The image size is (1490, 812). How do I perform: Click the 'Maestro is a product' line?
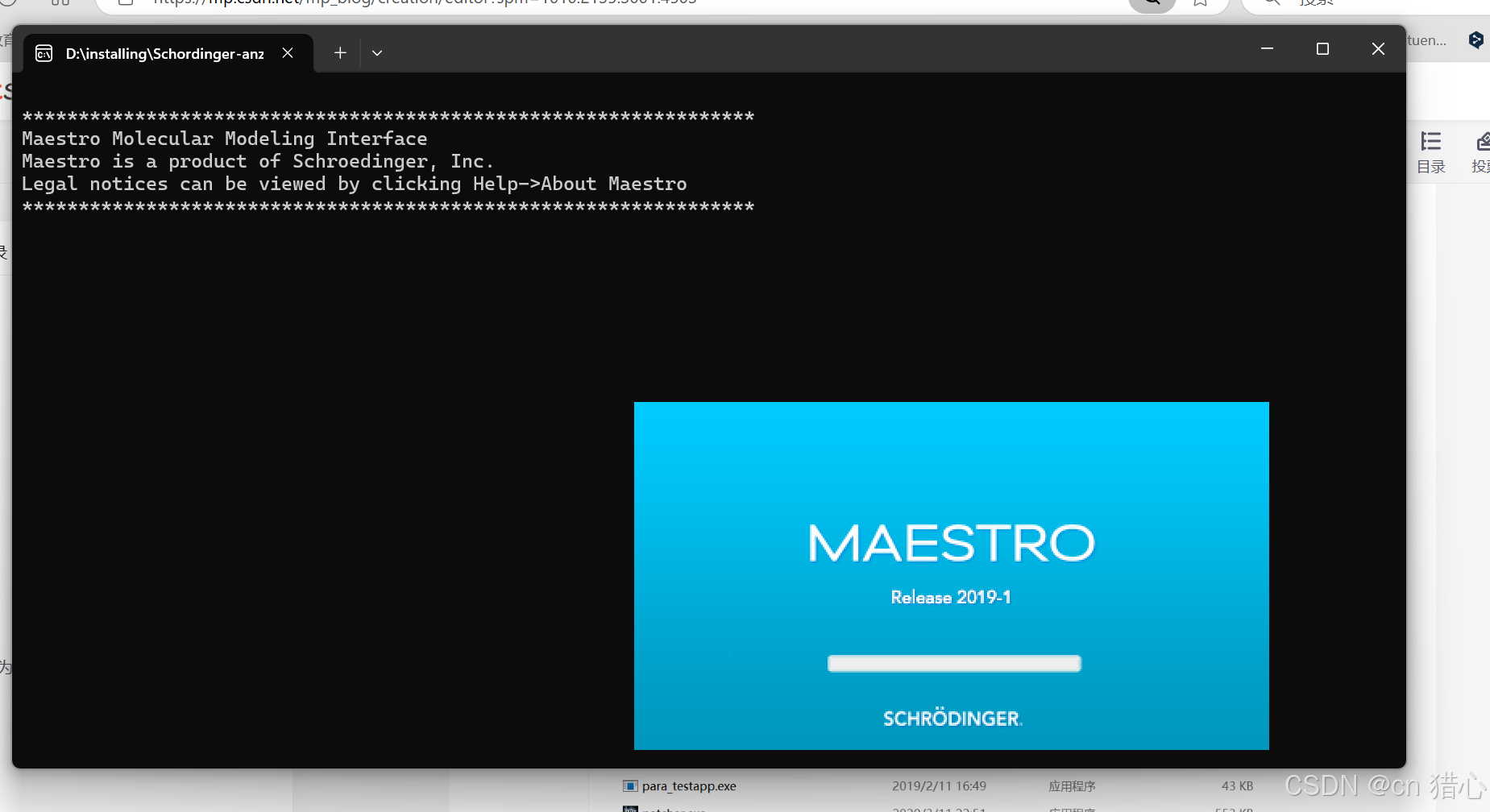tap(258, 161)
